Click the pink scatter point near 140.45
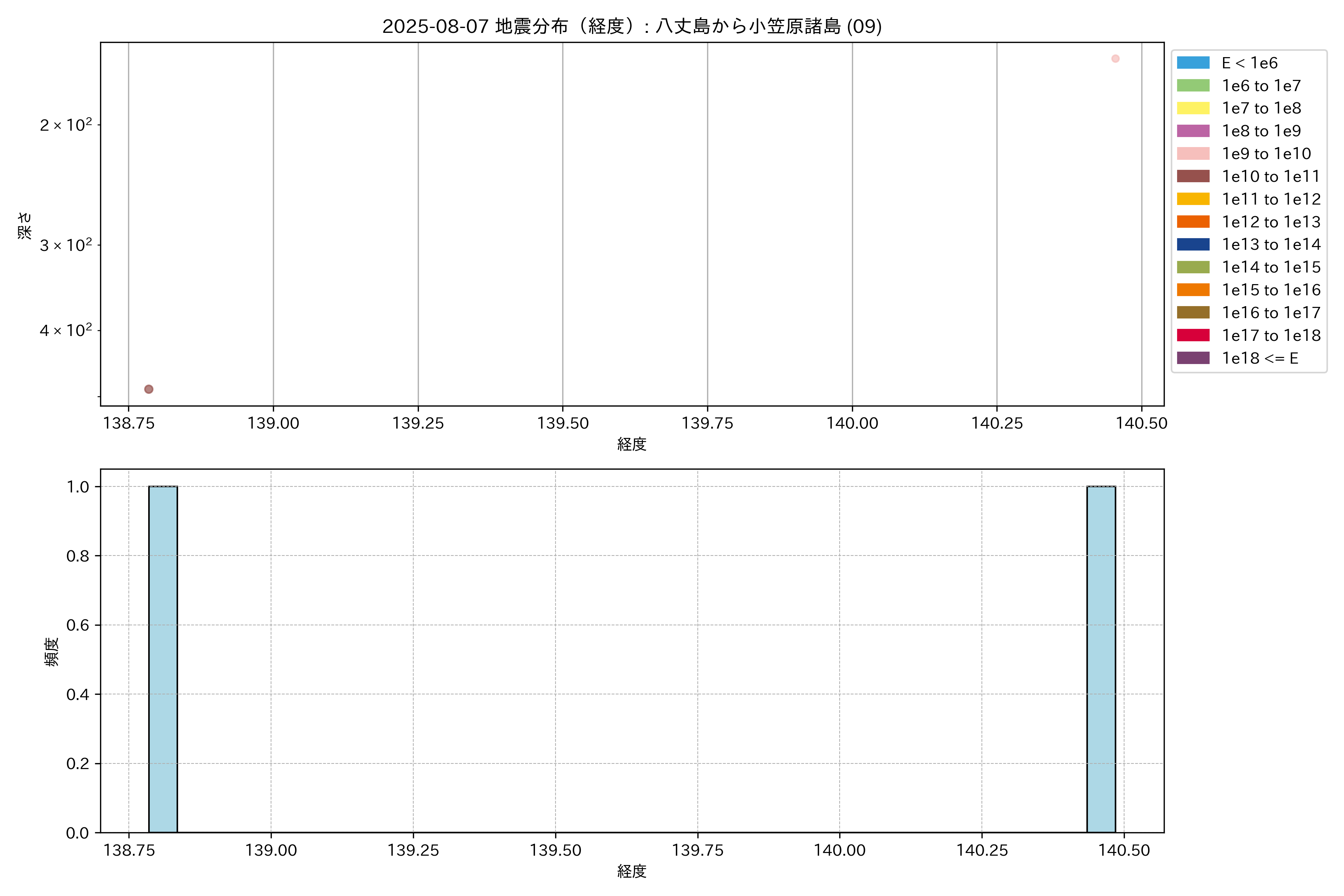This screenshot has width=1344, height=896. pyautogui.click(x=1115, y=59)
